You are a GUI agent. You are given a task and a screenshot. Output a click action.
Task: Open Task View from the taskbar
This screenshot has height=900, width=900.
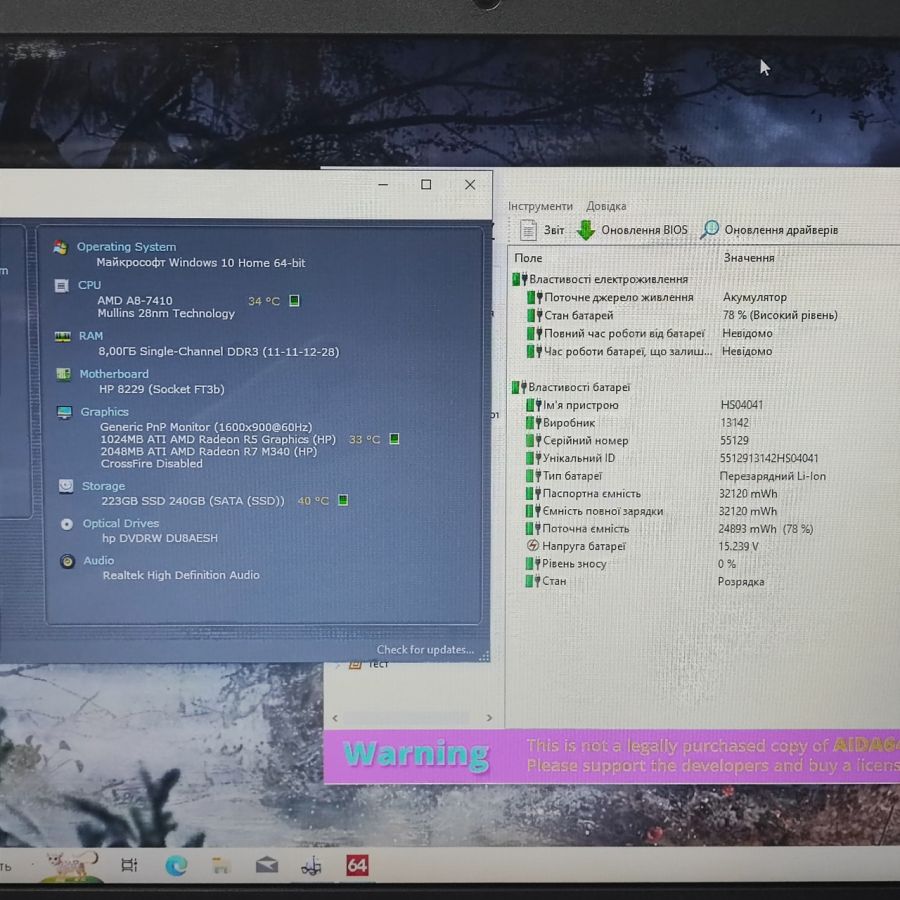coord(129,864)
